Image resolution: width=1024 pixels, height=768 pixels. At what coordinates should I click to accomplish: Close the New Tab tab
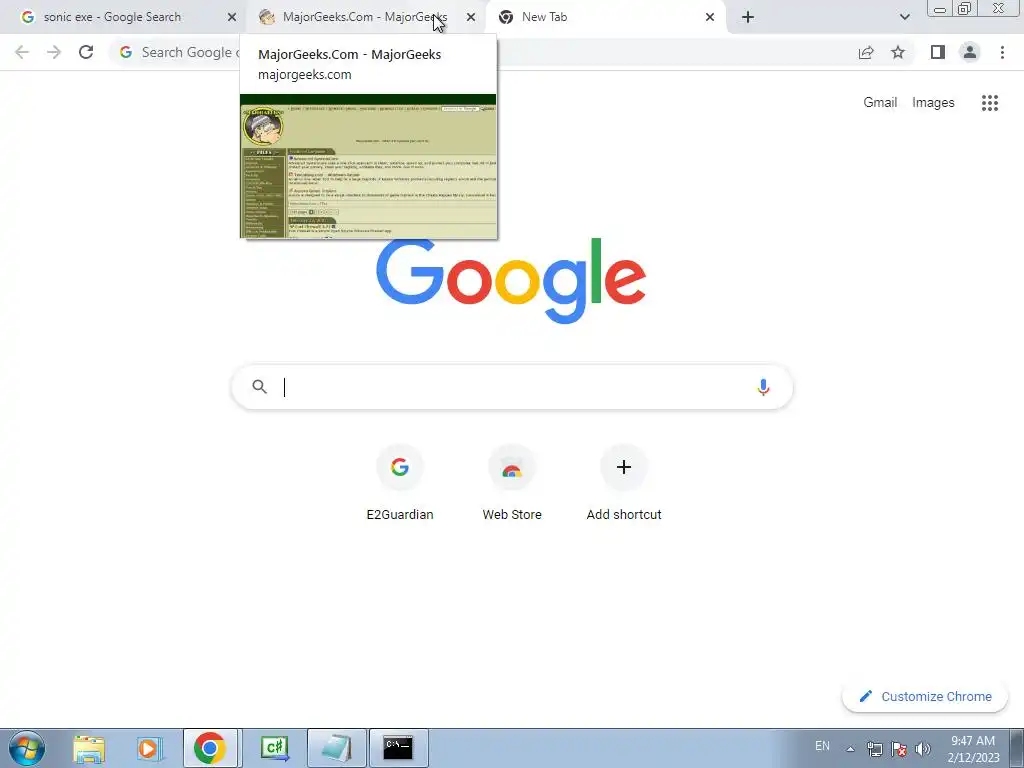[710, 18]
